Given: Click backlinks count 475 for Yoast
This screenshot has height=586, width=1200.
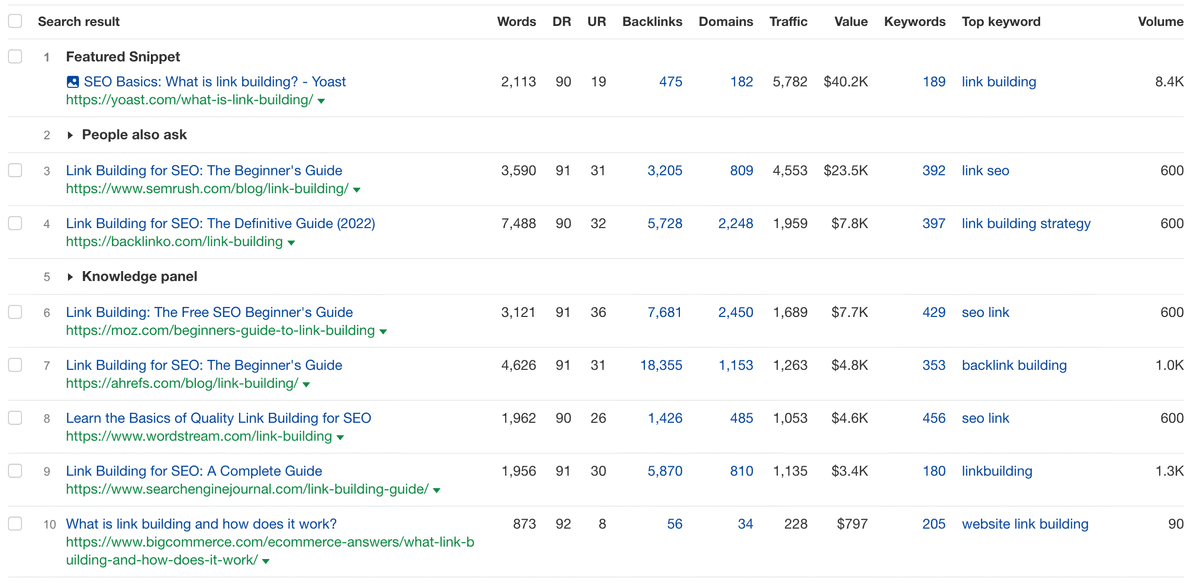Looking at the screenshot, I should (671, 82).
